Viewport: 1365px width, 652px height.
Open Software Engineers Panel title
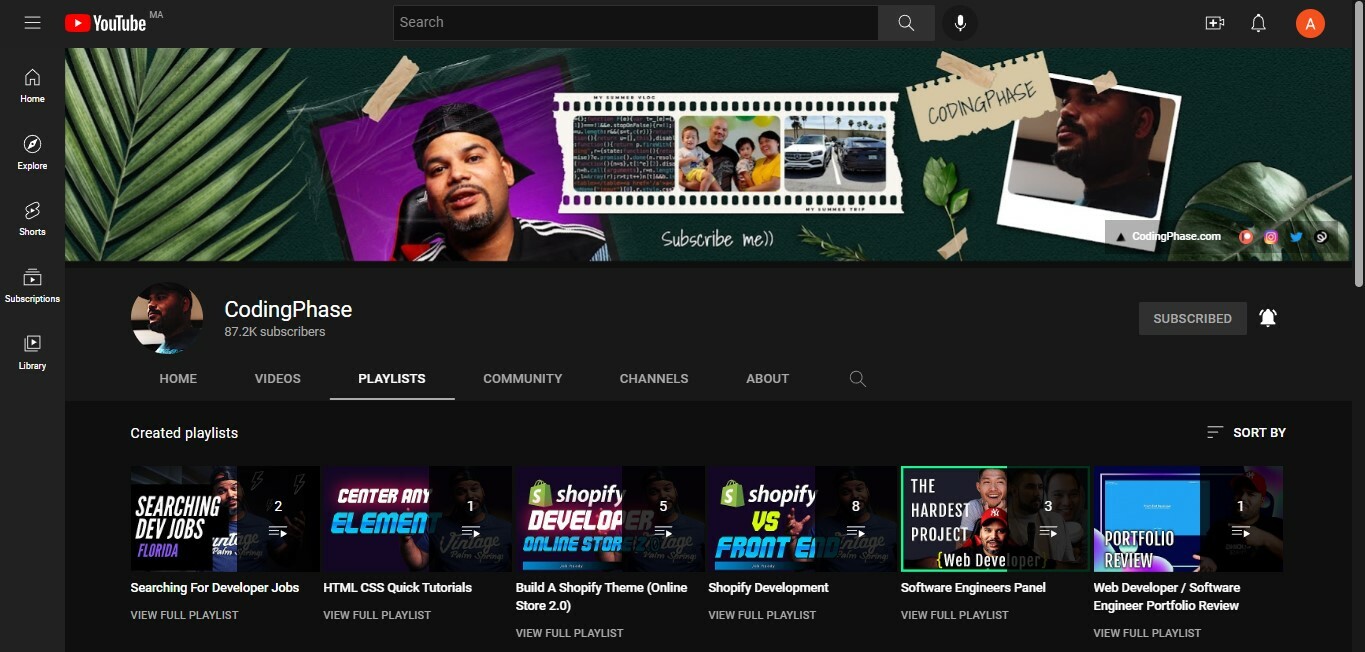pyautogui.click(x=974, y=588)
